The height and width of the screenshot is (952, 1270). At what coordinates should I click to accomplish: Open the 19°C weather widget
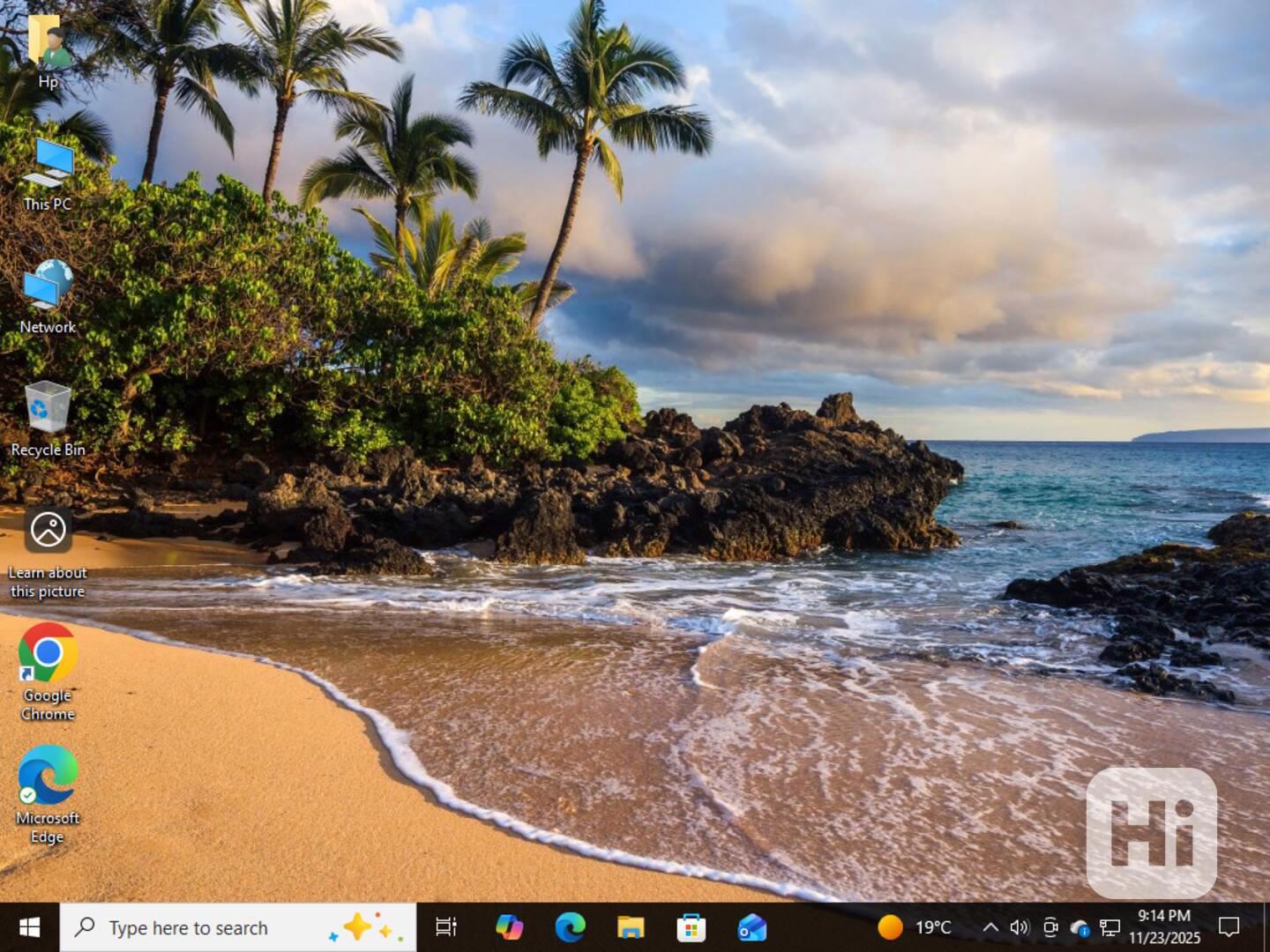click(915, 927)
